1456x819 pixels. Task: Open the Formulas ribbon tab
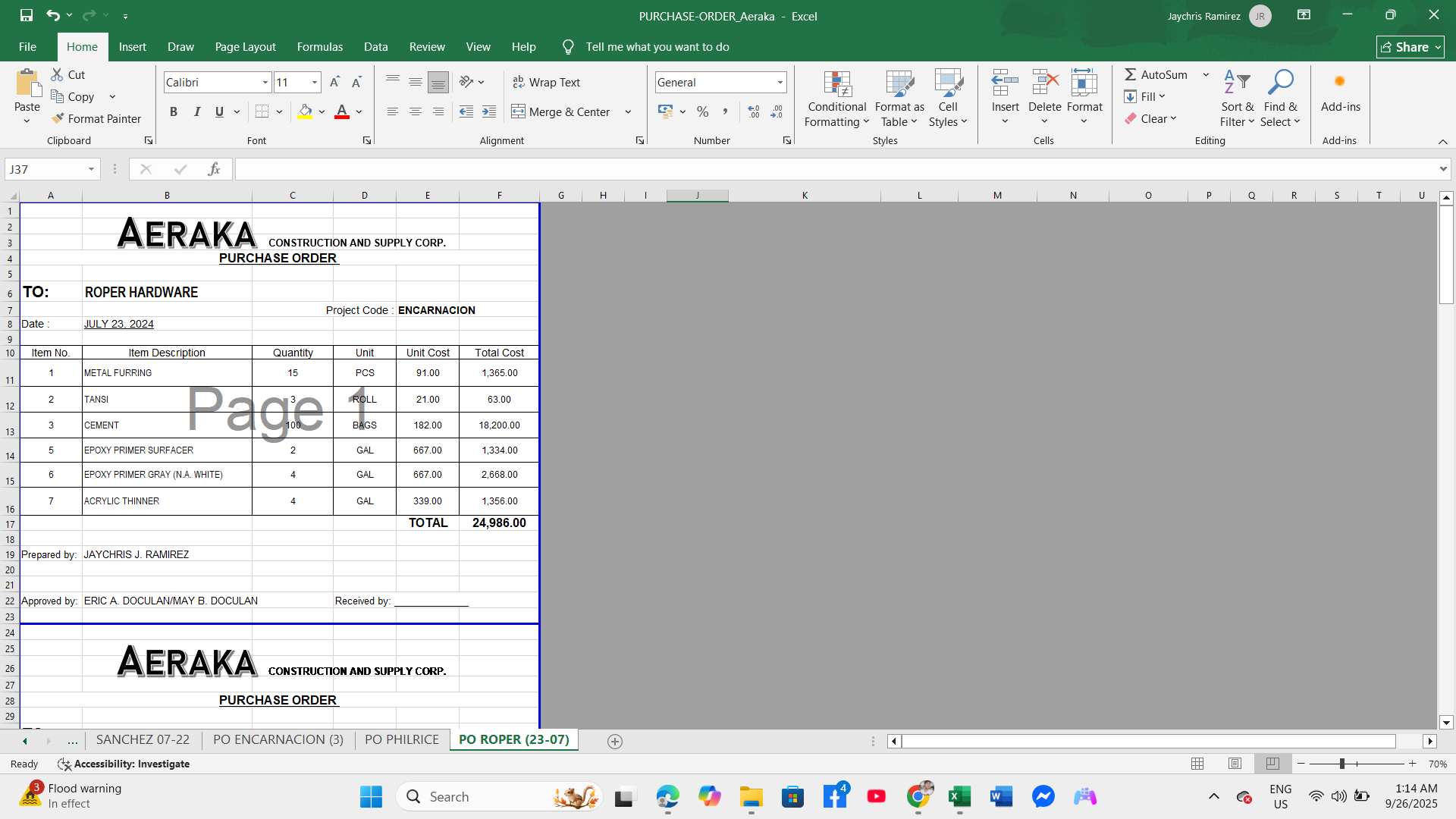pos(319,46)
